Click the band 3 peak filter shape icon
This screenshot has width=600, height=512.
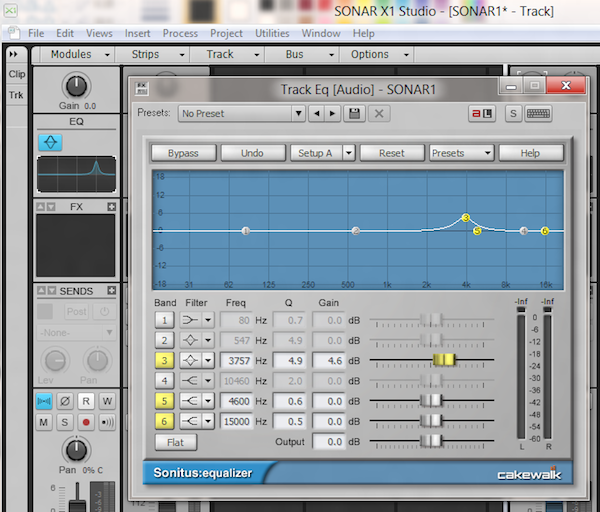pyautogui.click(x=191, y=360)
